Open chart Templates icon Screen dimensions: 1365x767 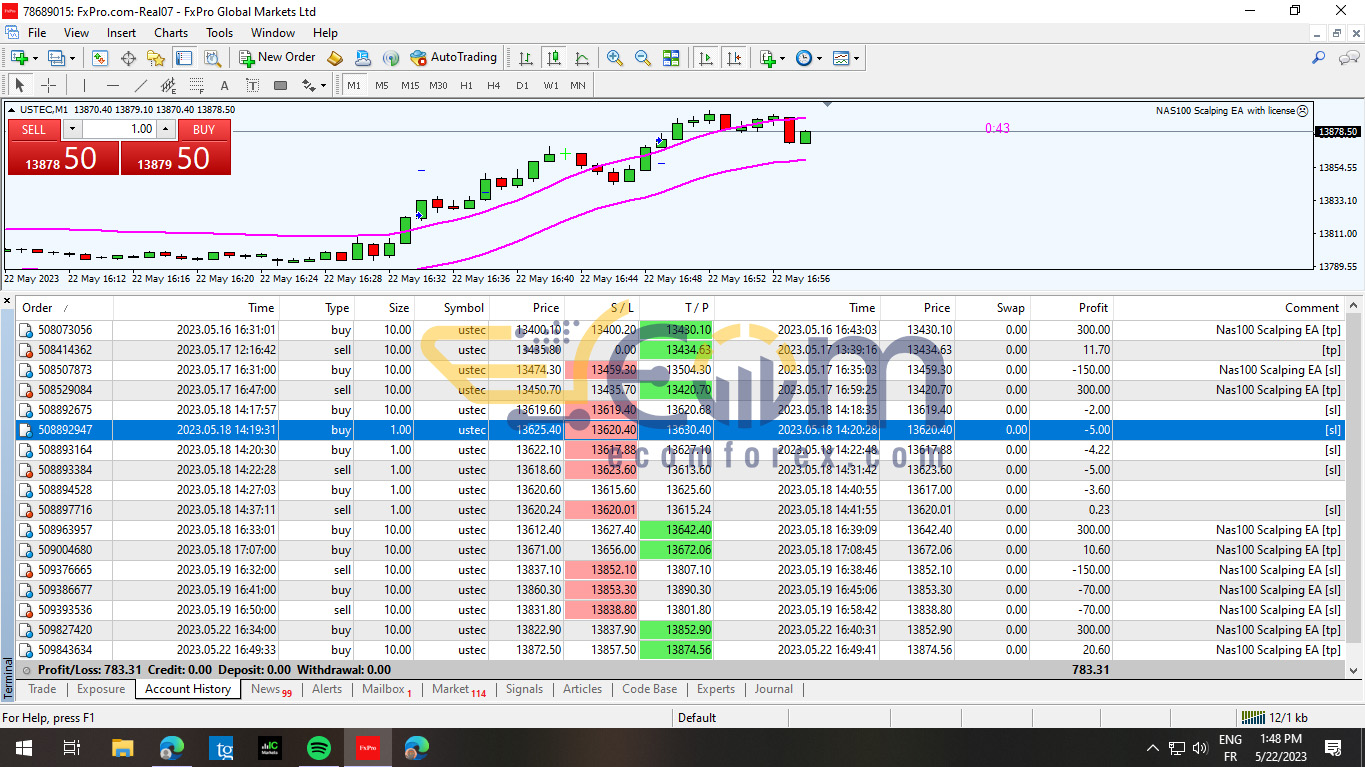[841, 58]
